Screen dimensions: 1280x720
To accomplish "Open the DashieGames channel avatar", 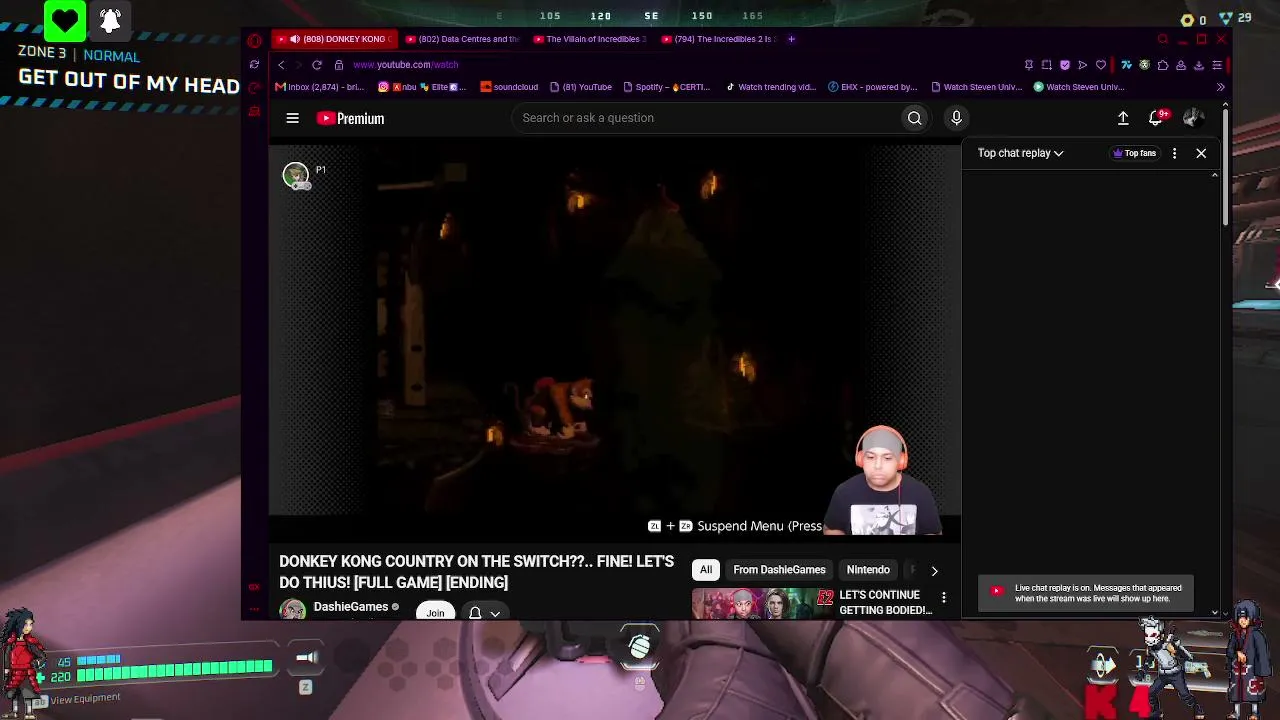I will click(x=293, y=609).
